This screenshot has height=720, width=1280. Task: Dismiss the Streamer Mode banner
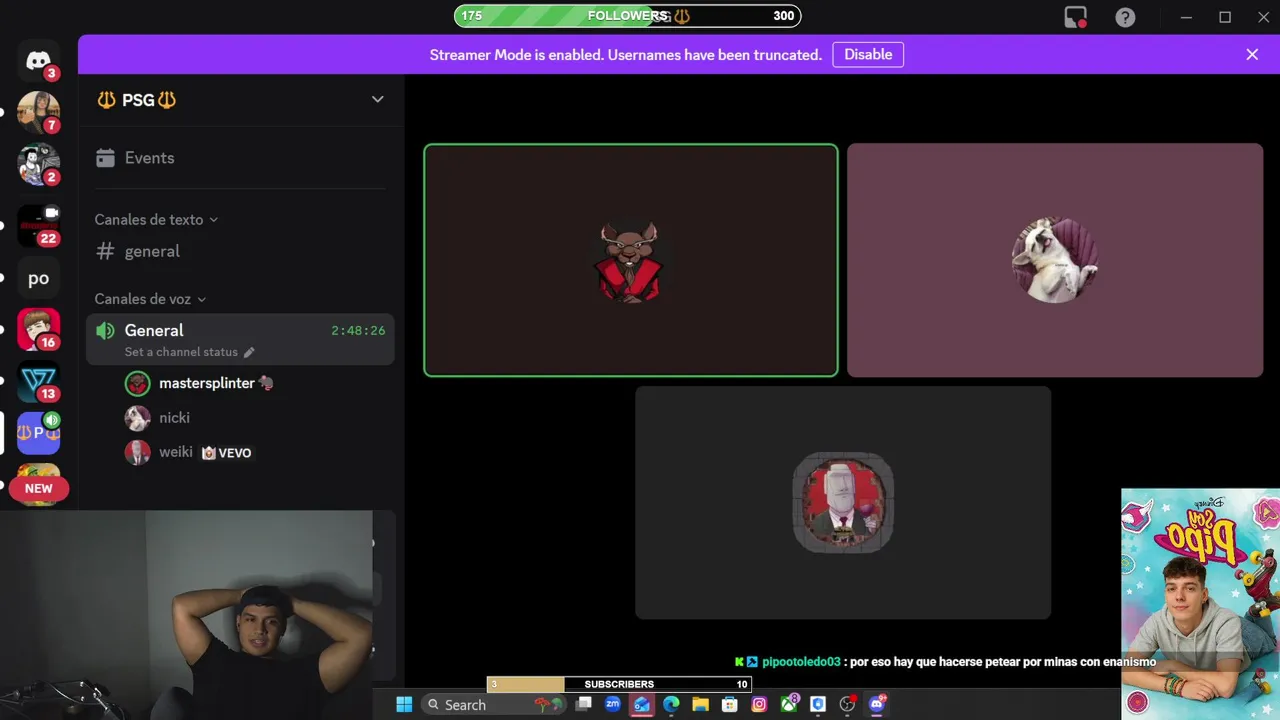click(1252, 55)
